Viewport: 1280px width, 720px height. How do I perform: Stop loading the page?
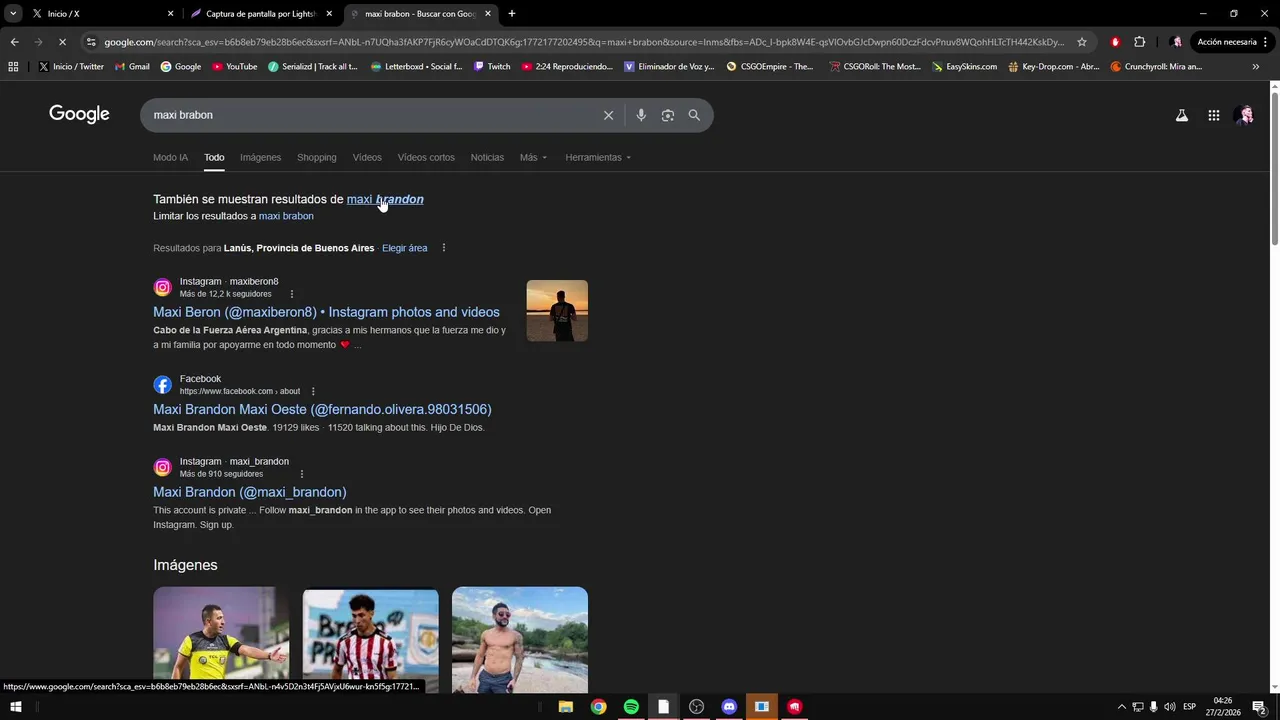pyautogui.click(x=62, y=42)
